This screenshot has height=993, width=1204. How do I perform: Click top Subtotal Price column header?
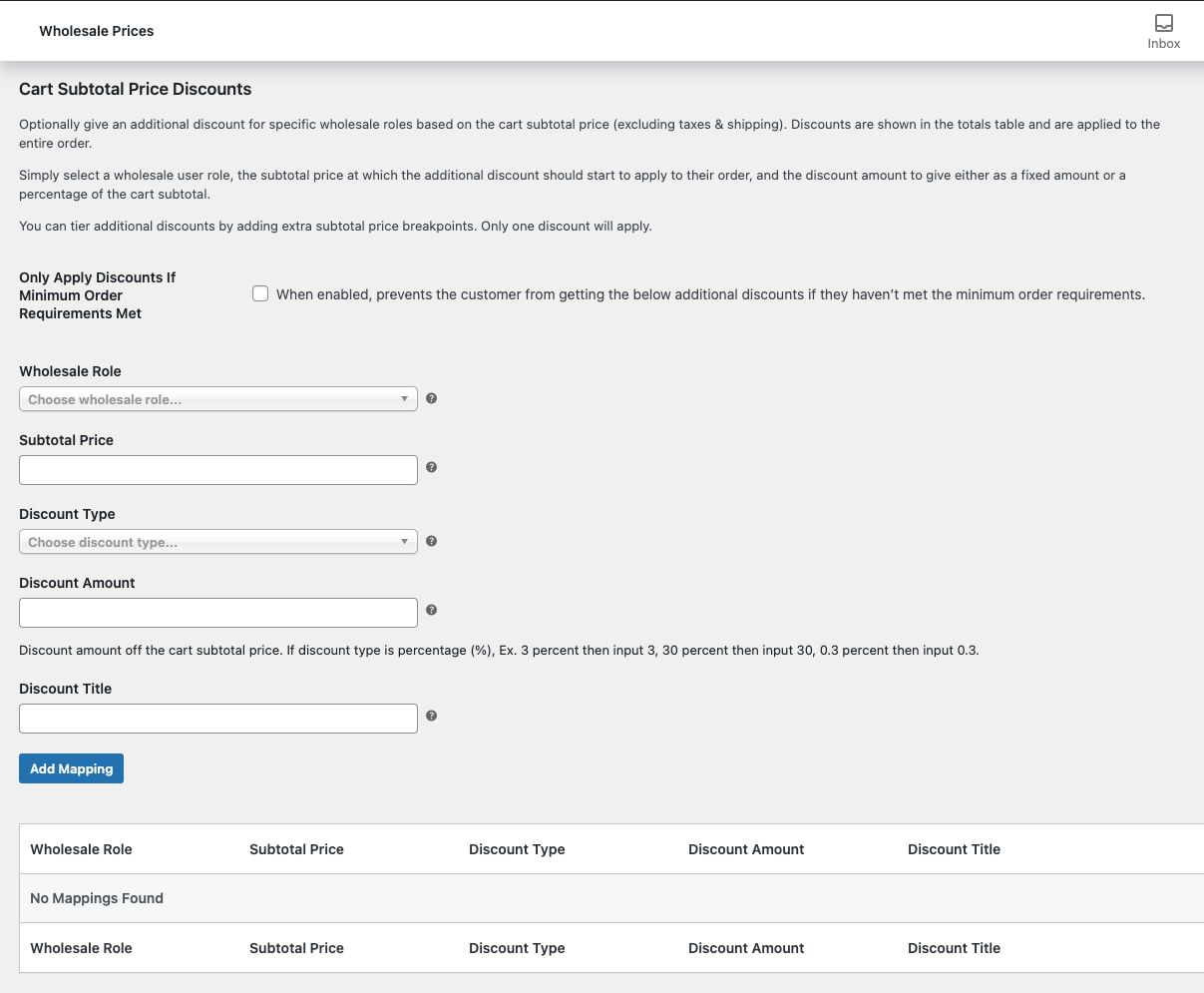point(296,849)
